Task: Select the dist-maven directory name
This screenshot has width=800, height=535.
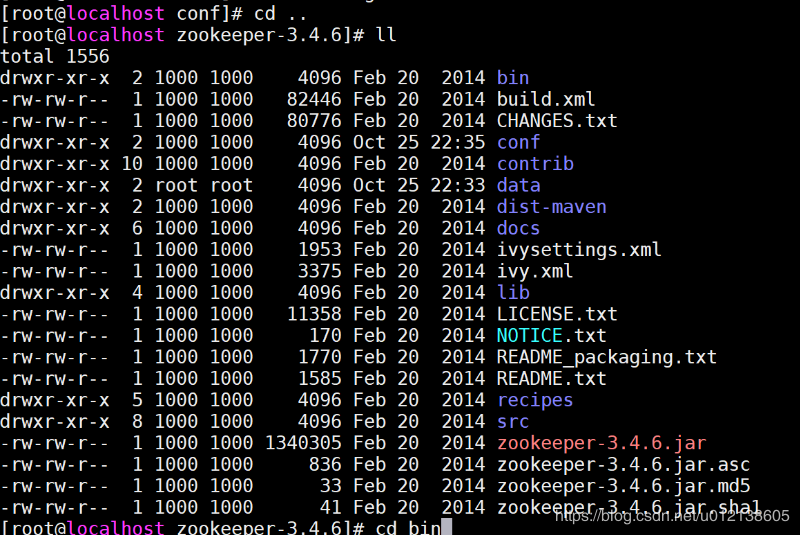Action: [x=551, y=207]
